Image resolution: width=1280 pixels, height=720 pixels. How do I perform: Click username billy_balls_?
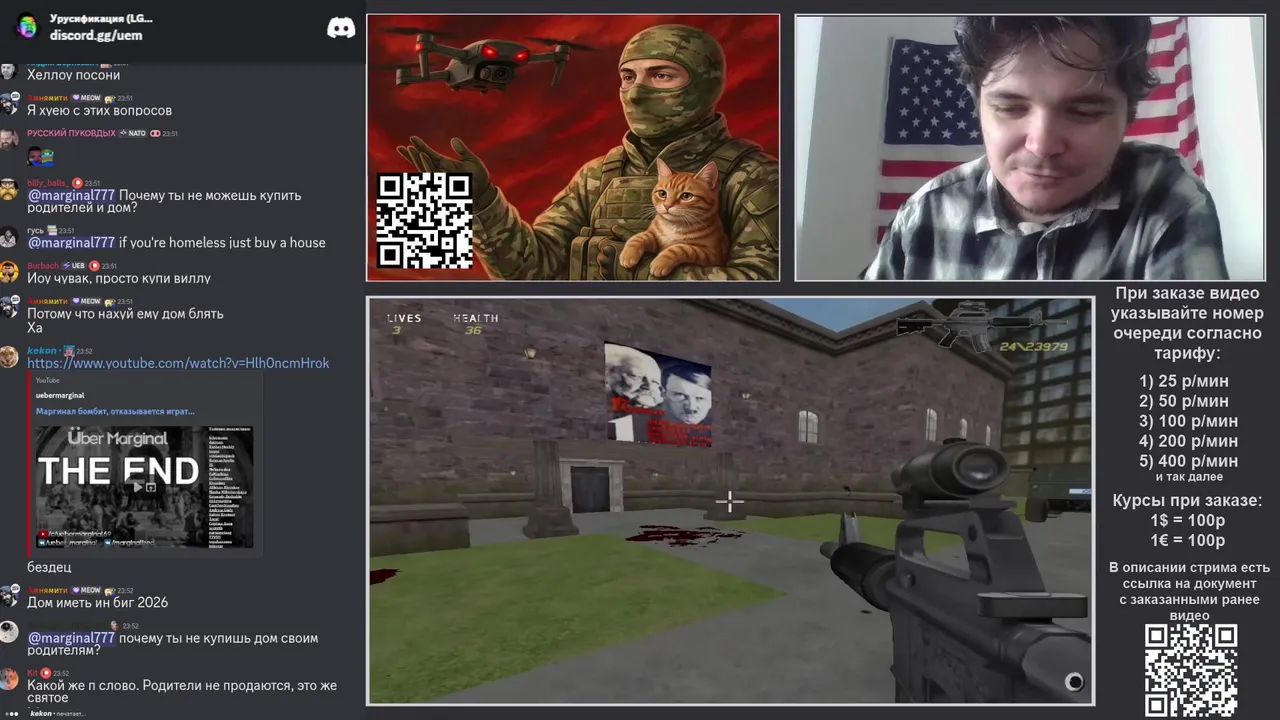[47, 183]
